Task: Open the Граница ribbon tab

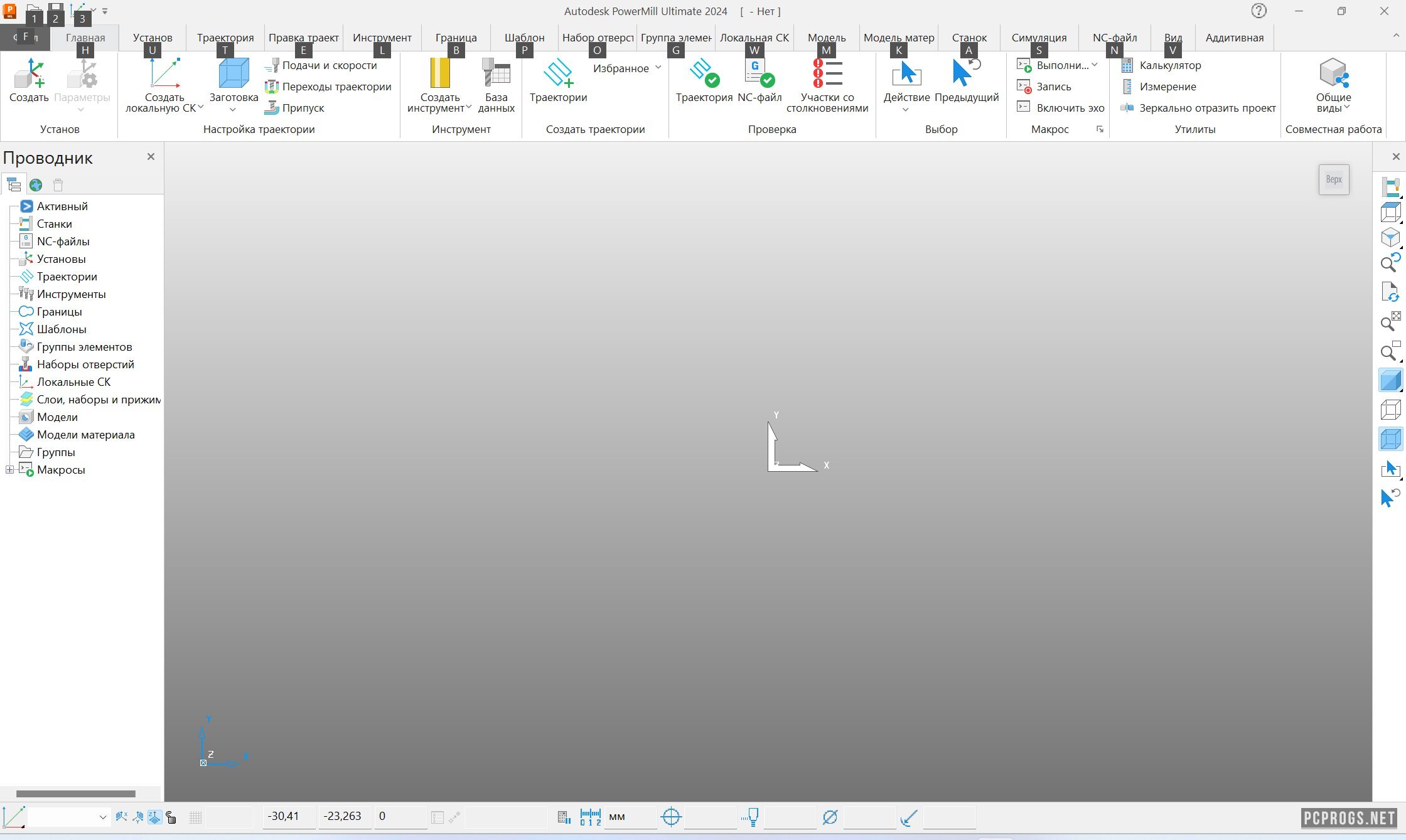Action: click(x=456, y=38)
